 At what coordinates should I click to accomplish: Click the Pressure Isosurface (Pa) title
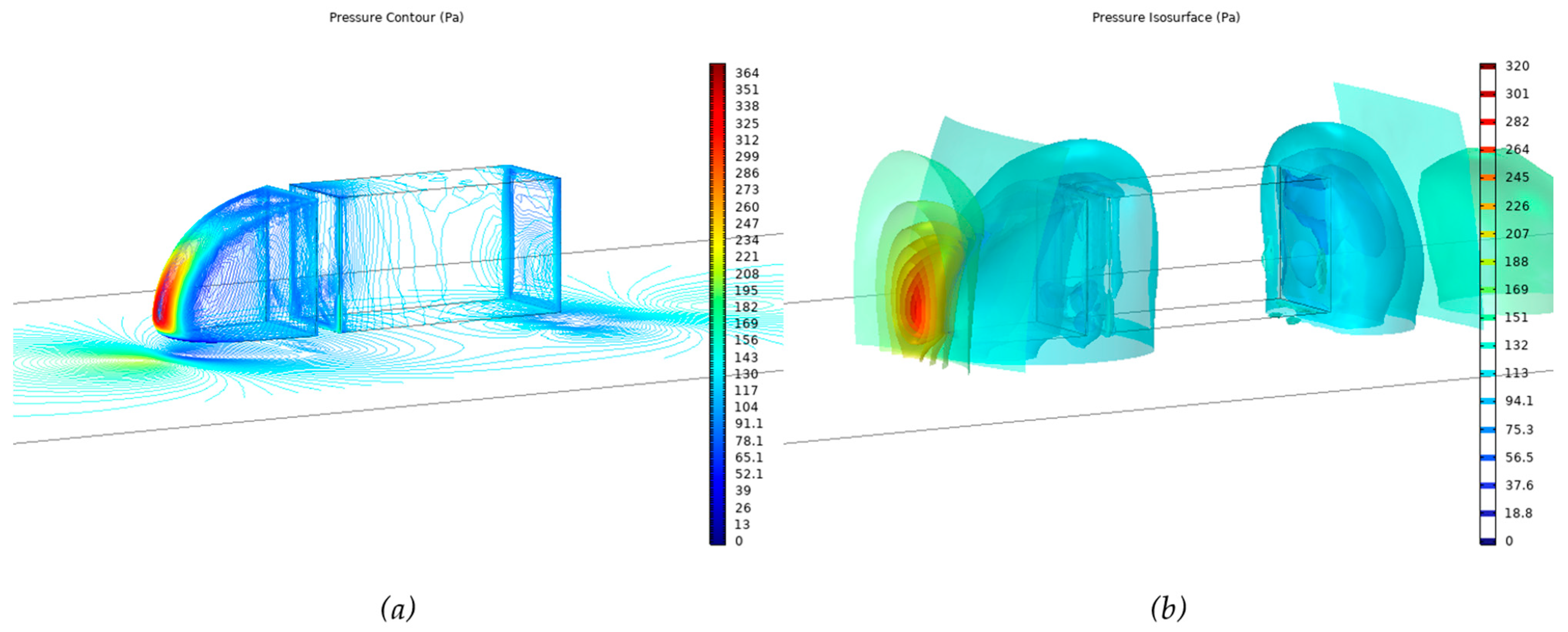(1166, 18)
